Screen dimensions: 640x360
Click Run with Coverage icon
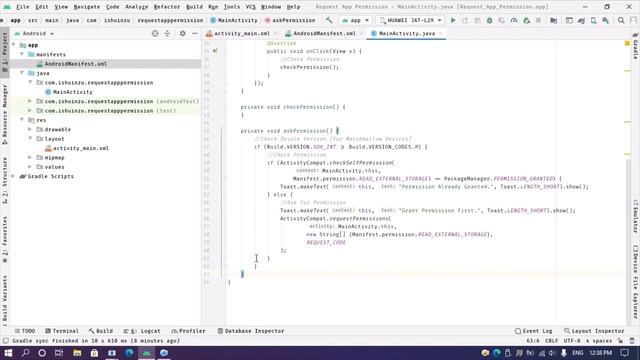click(502, 20)
